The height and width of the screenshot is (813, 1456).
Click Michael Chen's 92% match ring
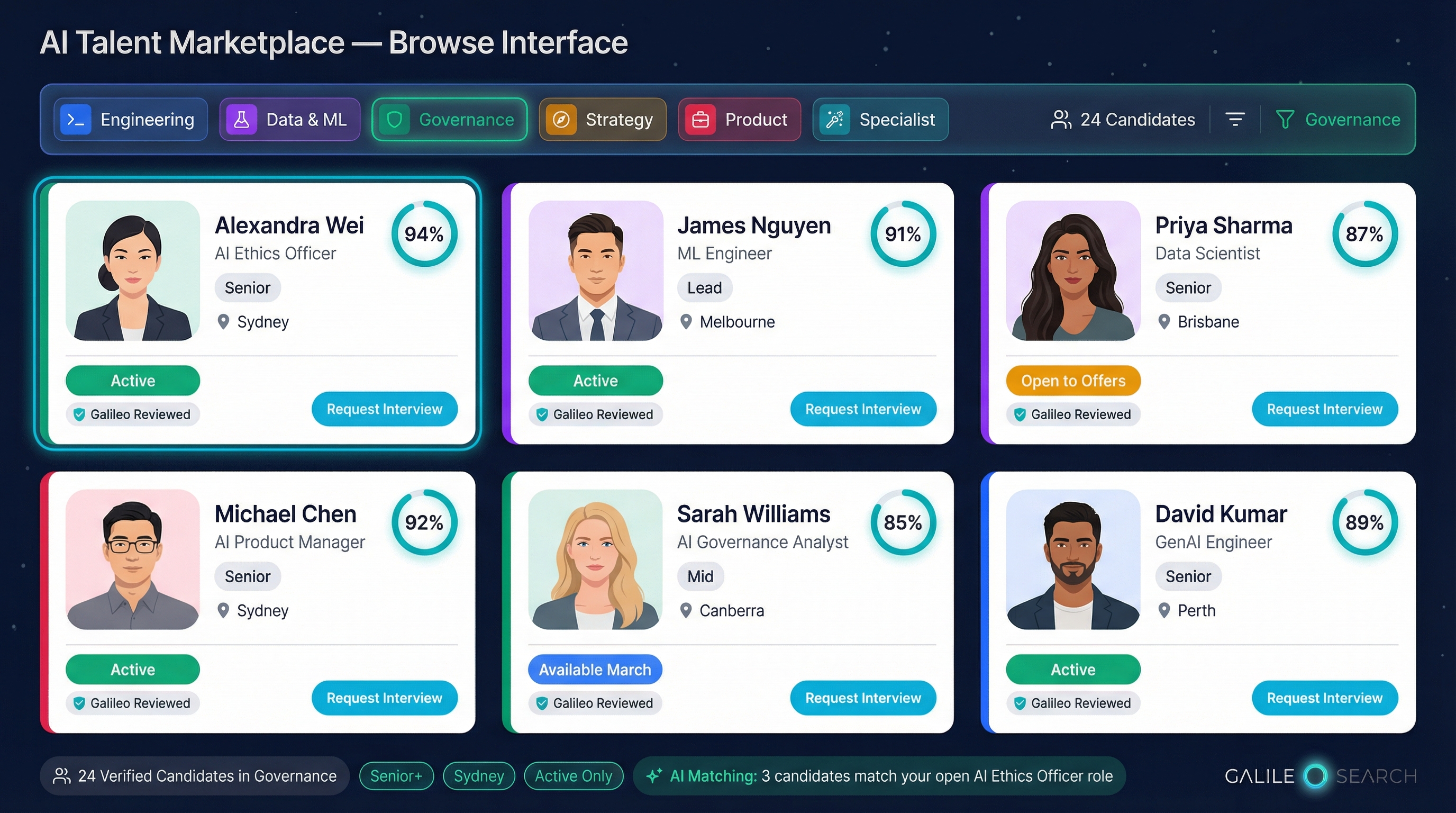click(x=424, y=523)
